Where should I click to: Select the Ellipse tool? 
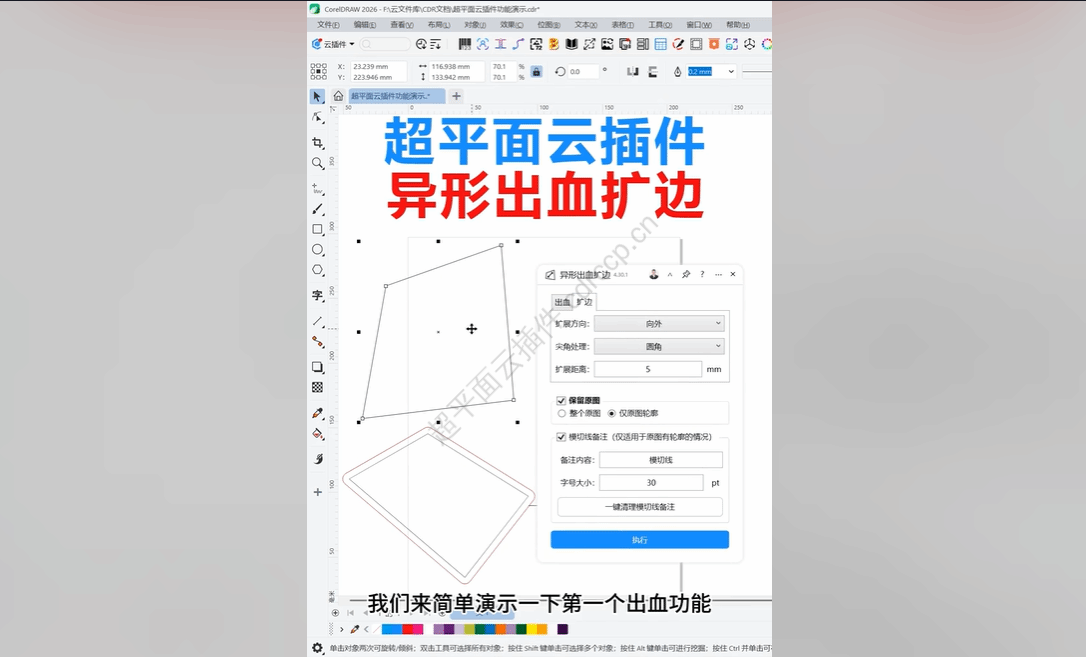[x=317, y=249]
